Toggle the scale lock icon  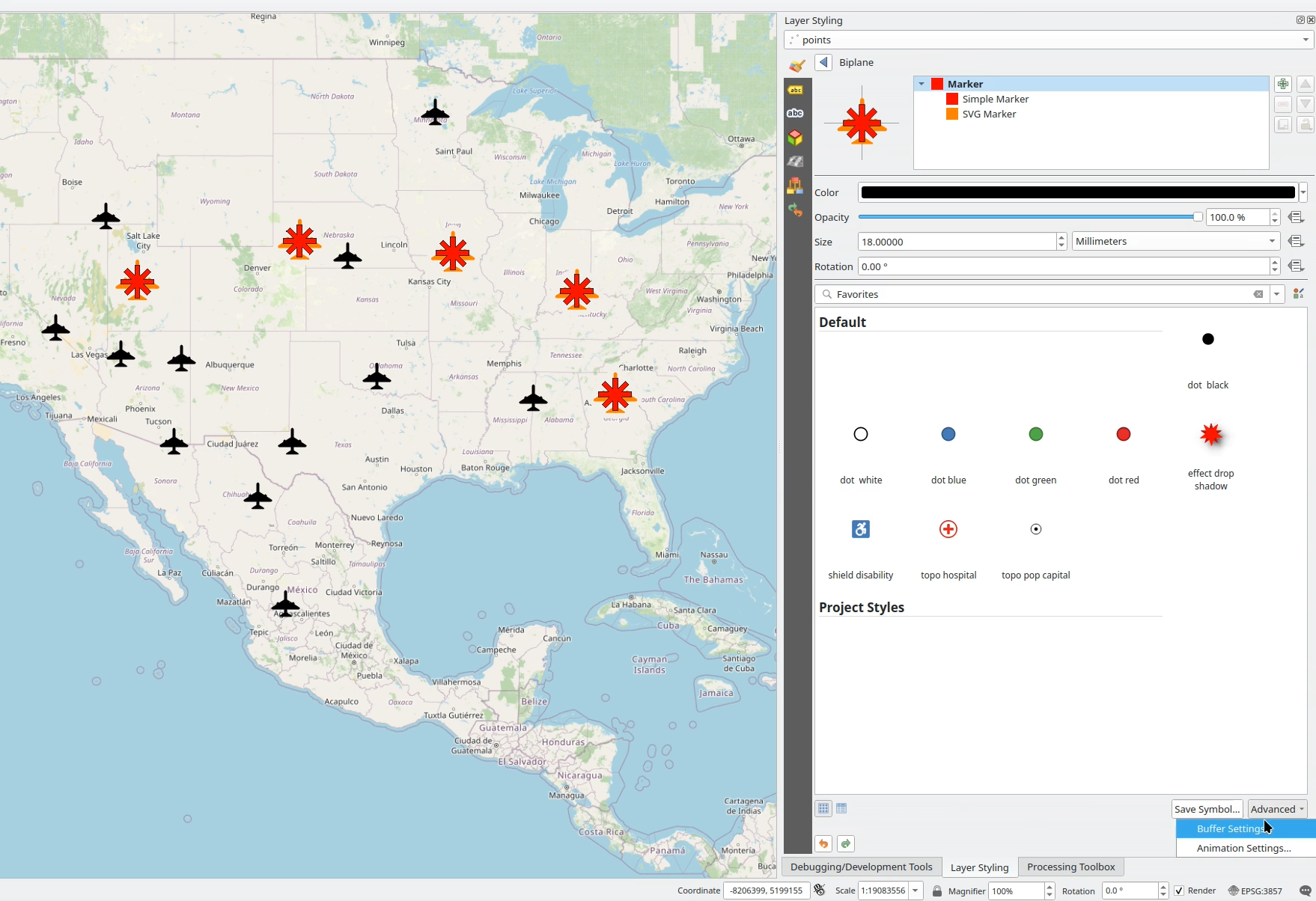(936, 891)
